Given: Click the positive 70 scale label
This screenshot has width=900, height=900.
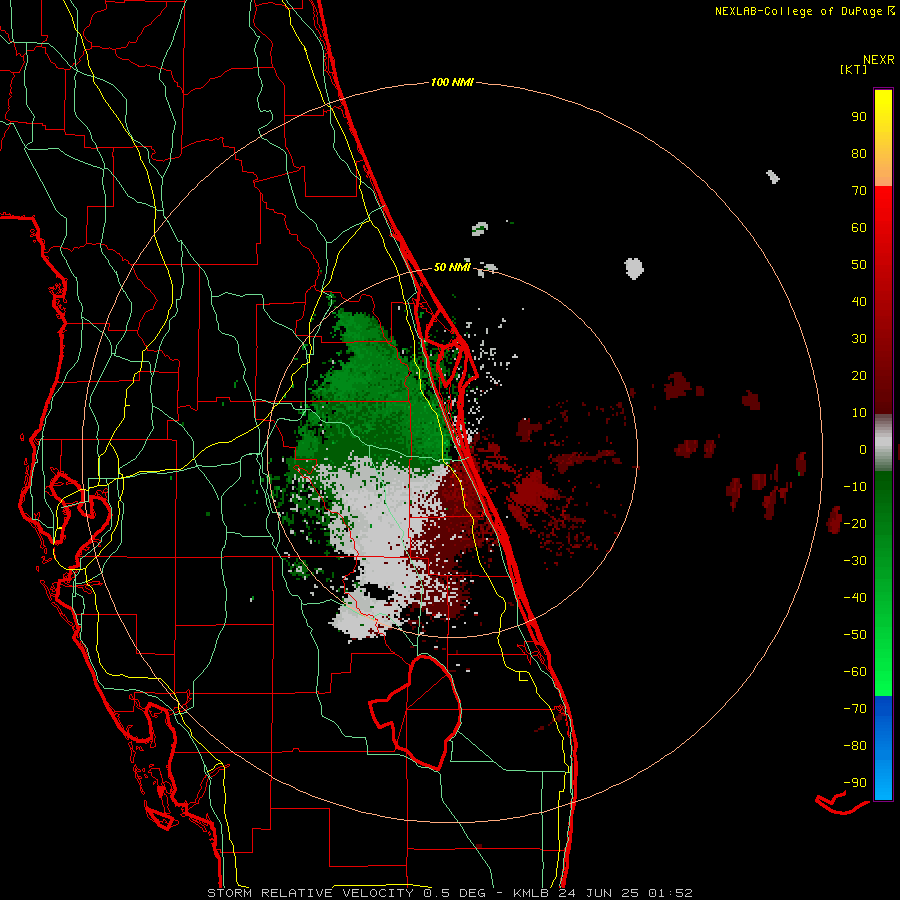Looking at the screenshot, I should tap(859, 191).
